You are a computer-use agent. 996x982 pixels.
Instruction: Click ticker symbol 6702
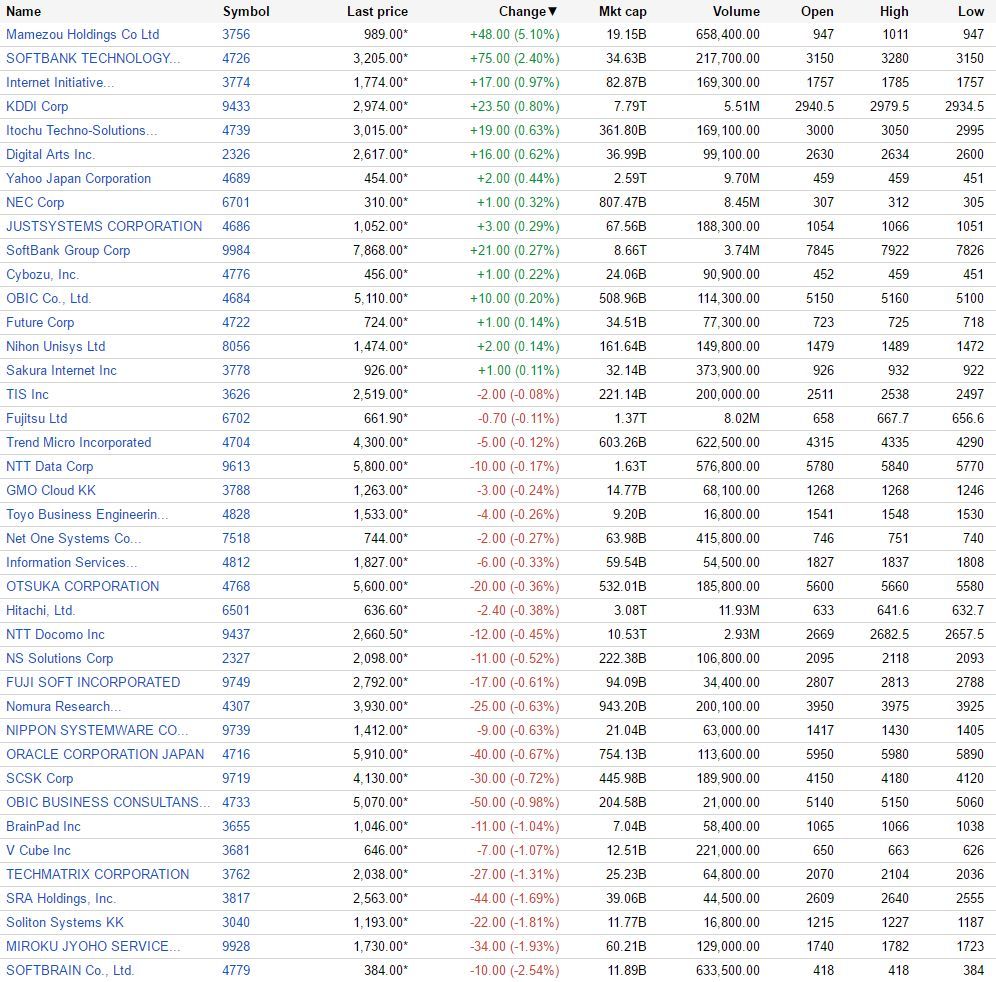tap(236, 419)
